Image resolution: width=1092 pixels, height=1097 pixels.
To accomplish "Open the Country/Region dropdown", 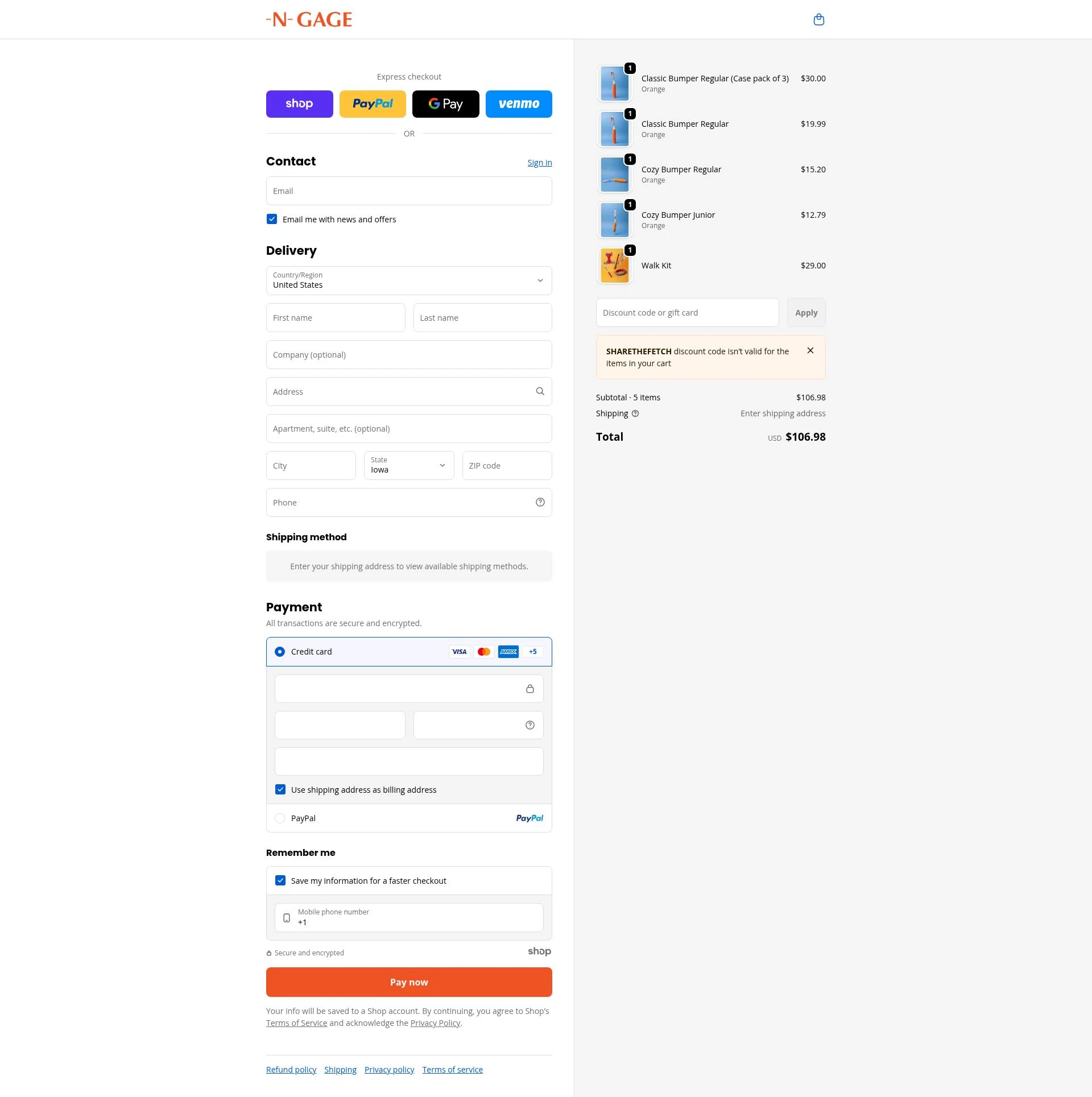I will [x=409, y=280].
